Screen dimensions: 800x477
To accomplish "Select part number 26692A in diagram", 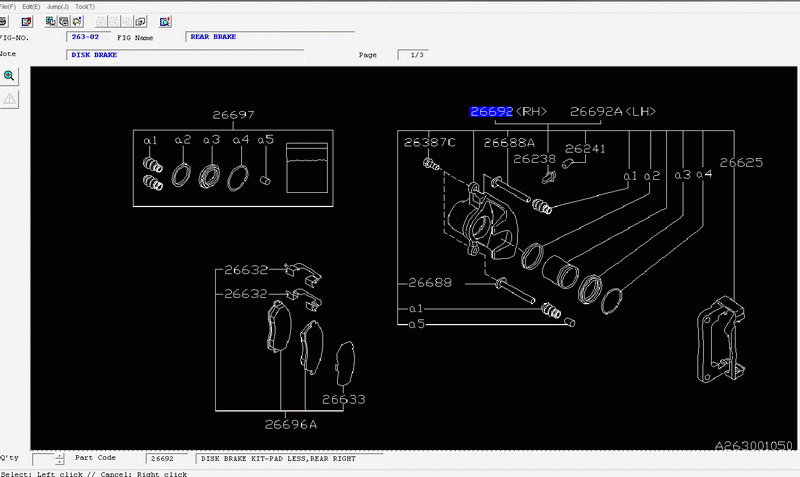I will click(596, 112).
